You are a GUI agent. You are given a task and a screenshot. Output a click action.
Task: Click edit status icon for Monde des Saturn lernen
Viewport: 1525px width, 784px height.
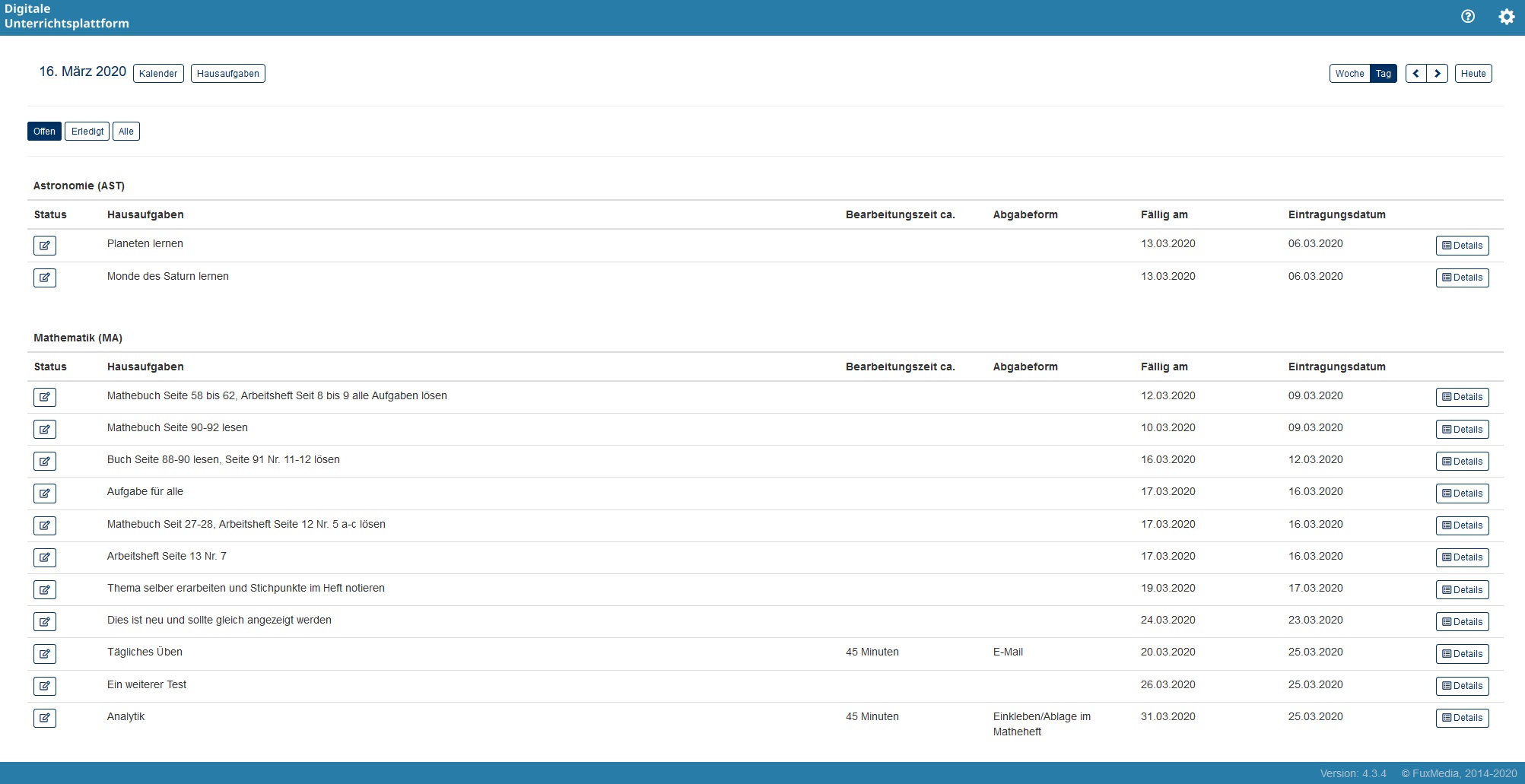(x=45, y=278)
